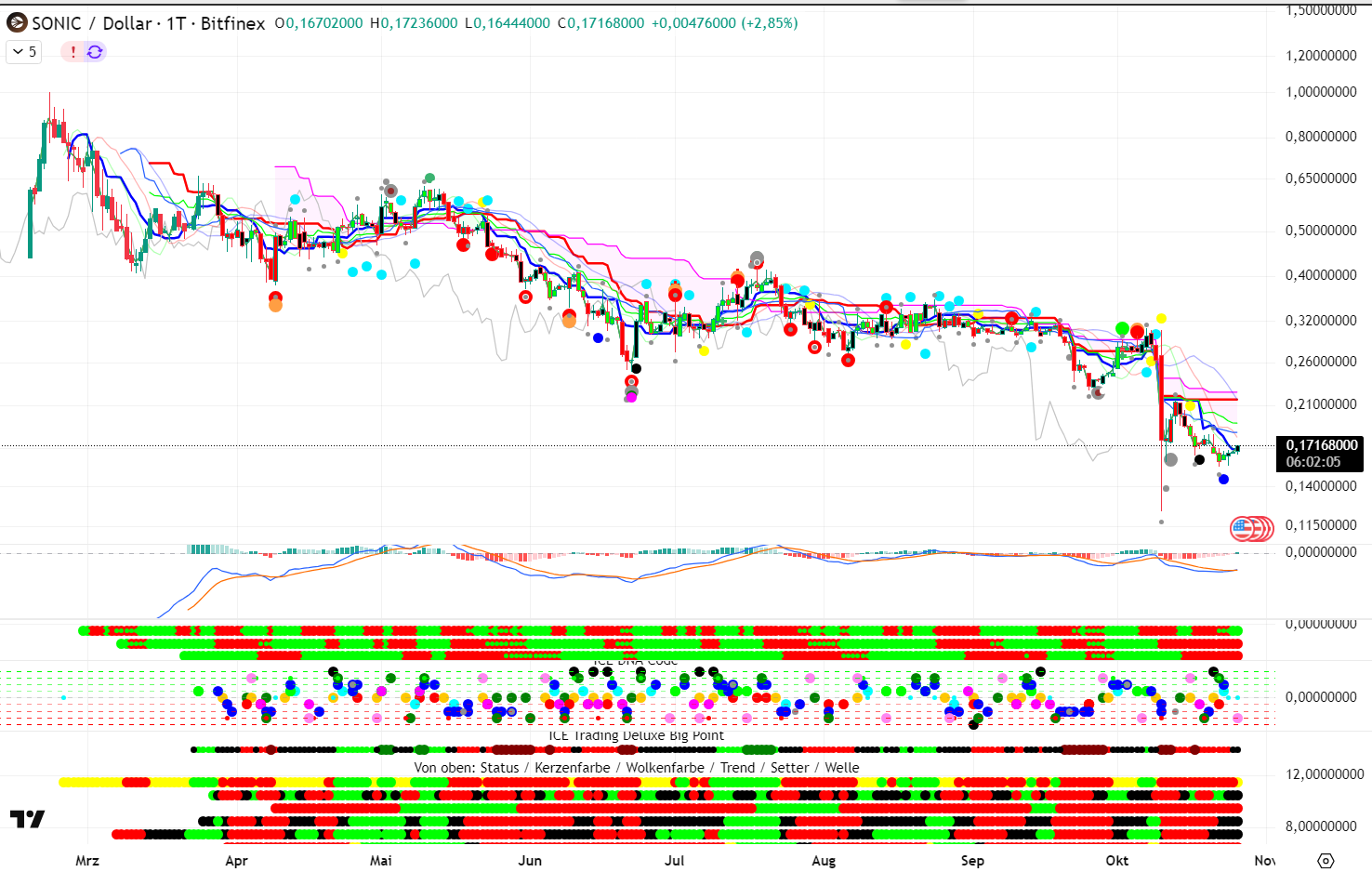Open symbol search via SONIC / Dollar title
The image size is (1372, 872).
[148, 23]
